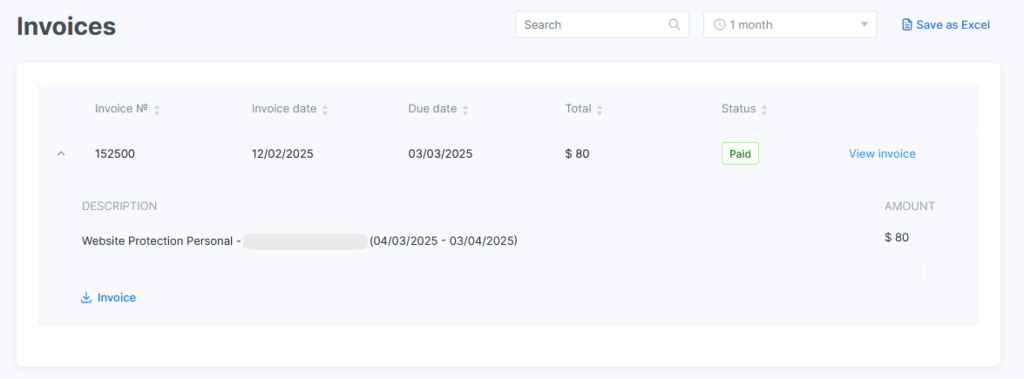Click the clock icon in period selector
1024x379 pixels.
[720, 25]
